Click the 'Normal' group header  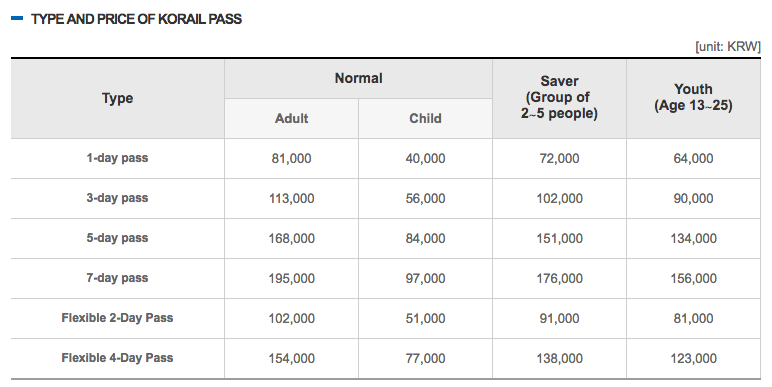358,79
